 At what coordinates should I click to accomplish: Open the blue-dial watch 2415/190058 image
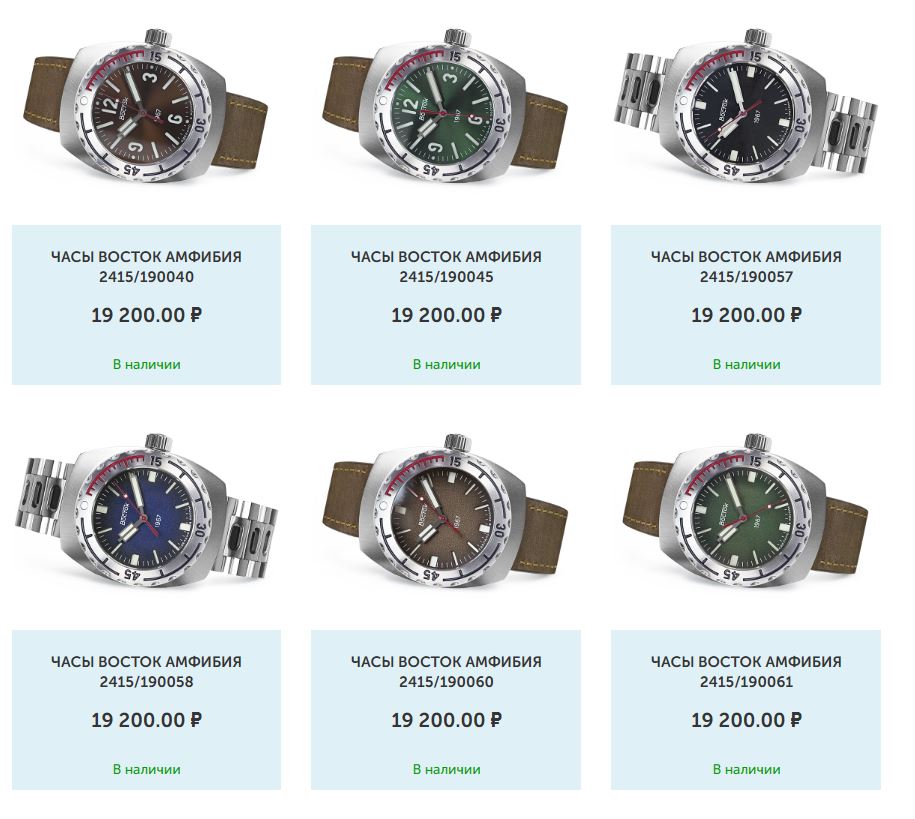[x=146, y=511]
